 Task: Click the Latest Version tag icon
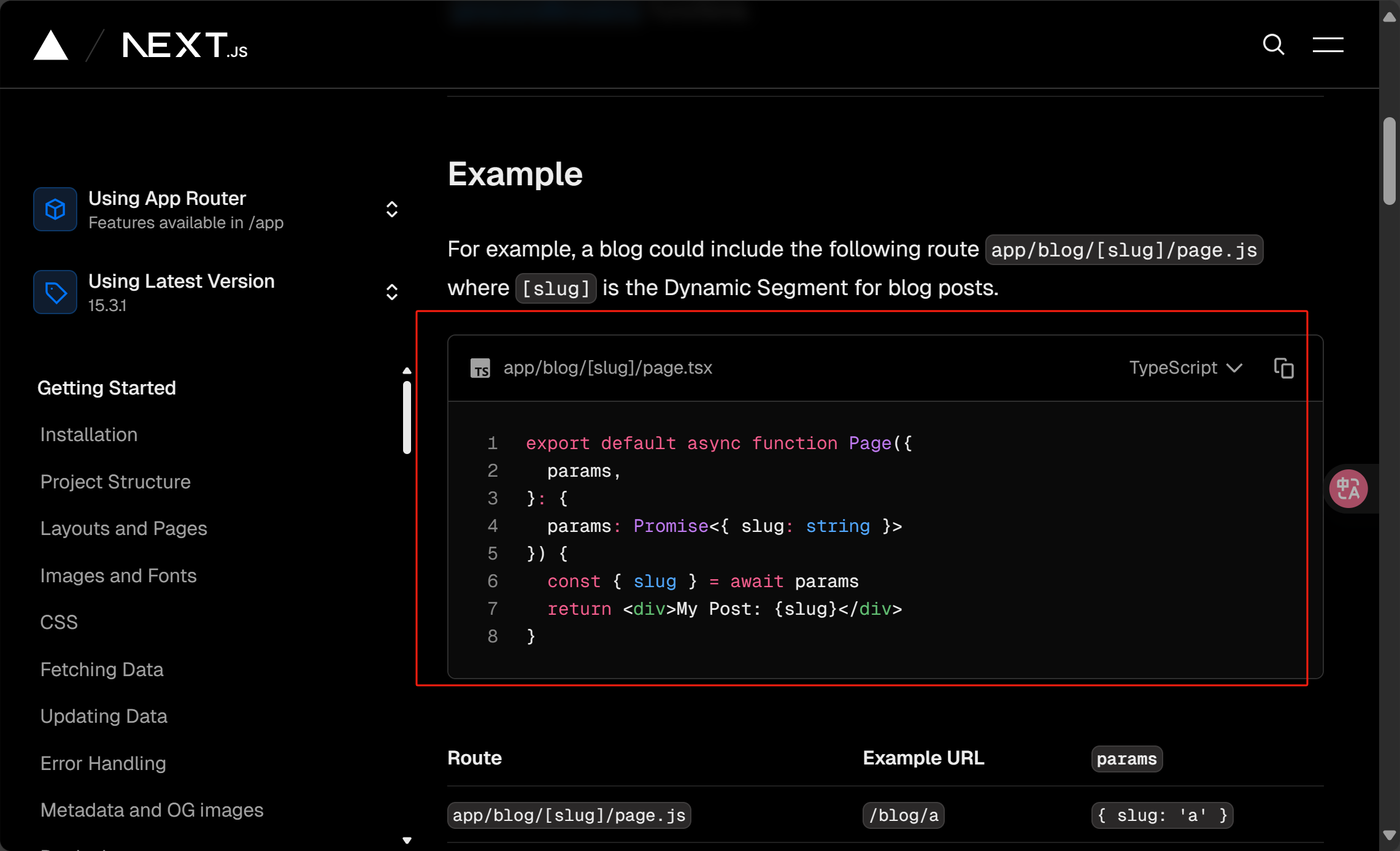[x=55, y=292]
